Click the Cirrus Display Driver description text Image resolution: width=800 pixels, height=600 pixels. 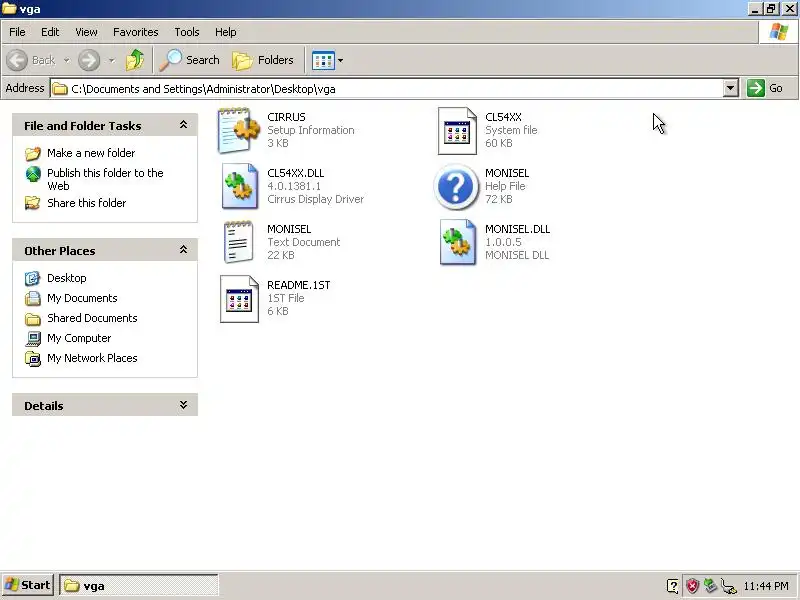(x=315, y=199)
